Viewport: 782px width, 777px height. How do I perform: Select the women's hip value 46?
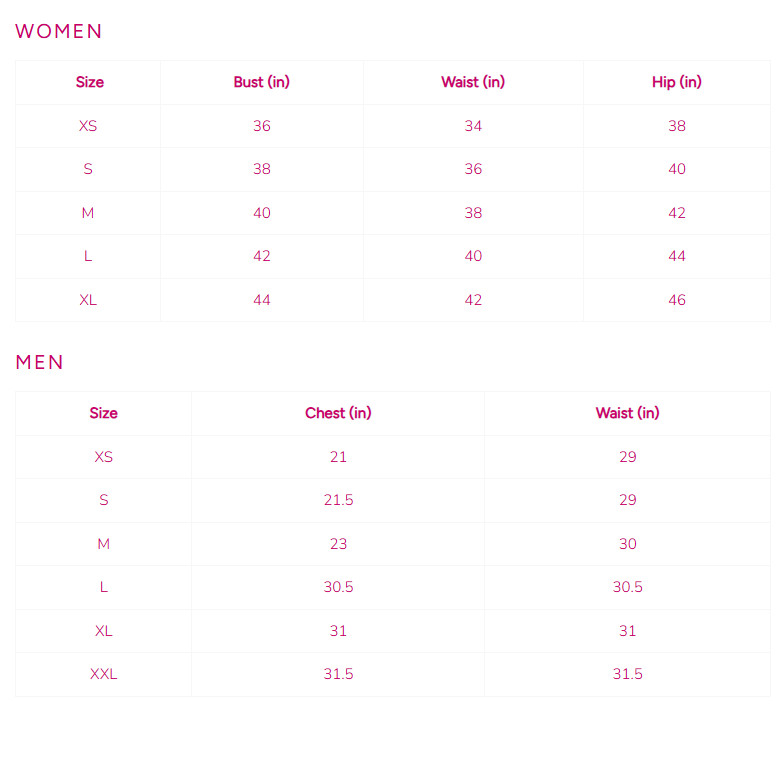tap(677, 300)
